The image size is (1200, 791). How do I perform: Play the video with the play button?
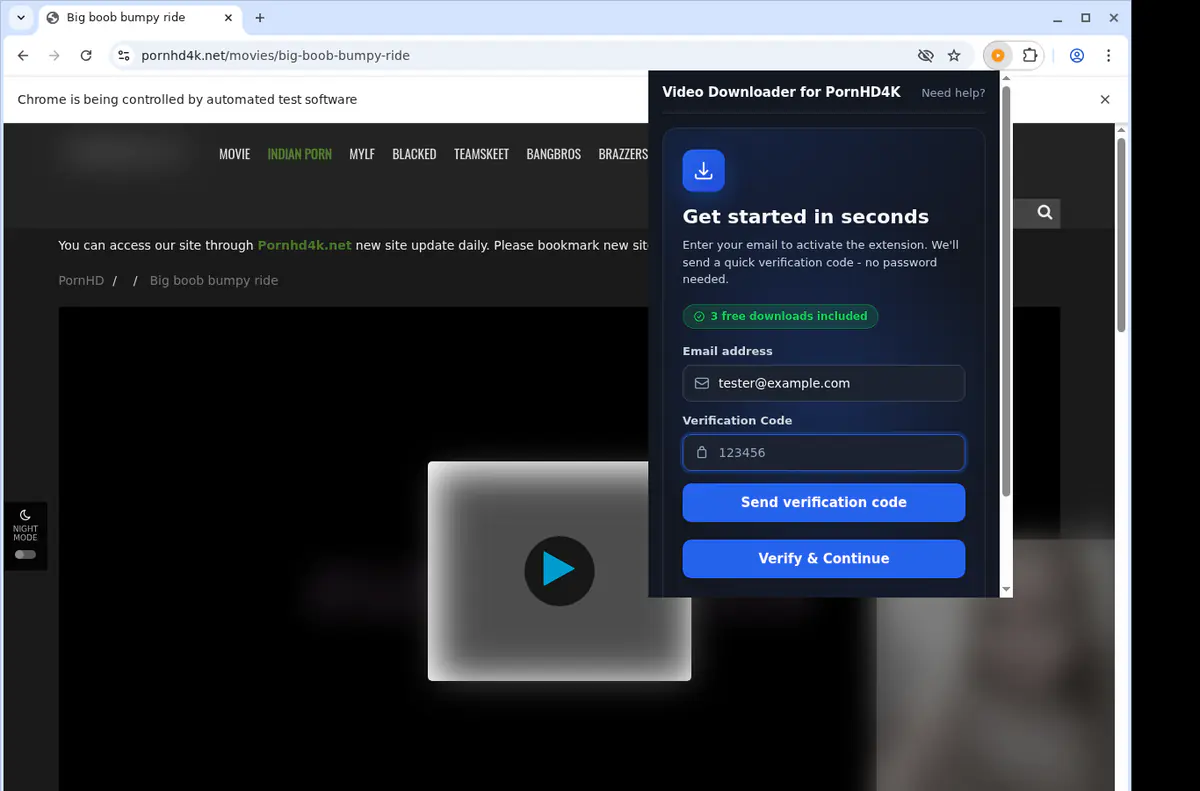(x=559, y=570)
